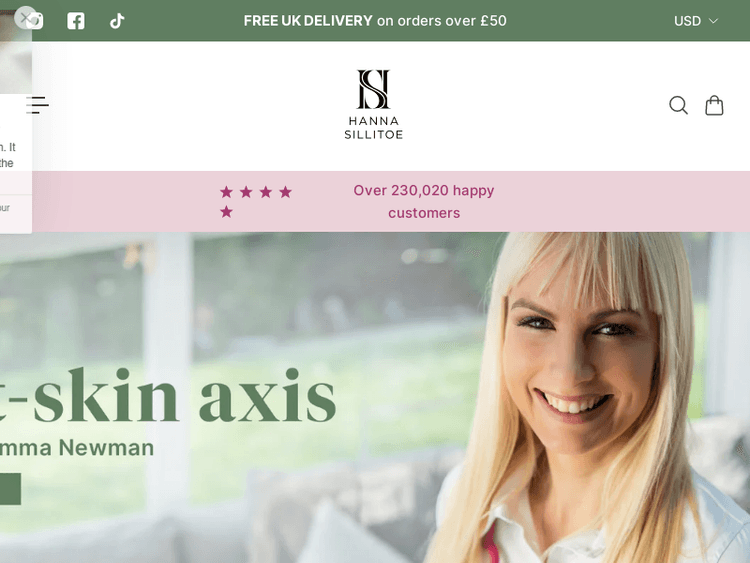This screenshot has height=563, width=750.
Task: Select the Emma Newman subheading
Action: pos(77,448)
